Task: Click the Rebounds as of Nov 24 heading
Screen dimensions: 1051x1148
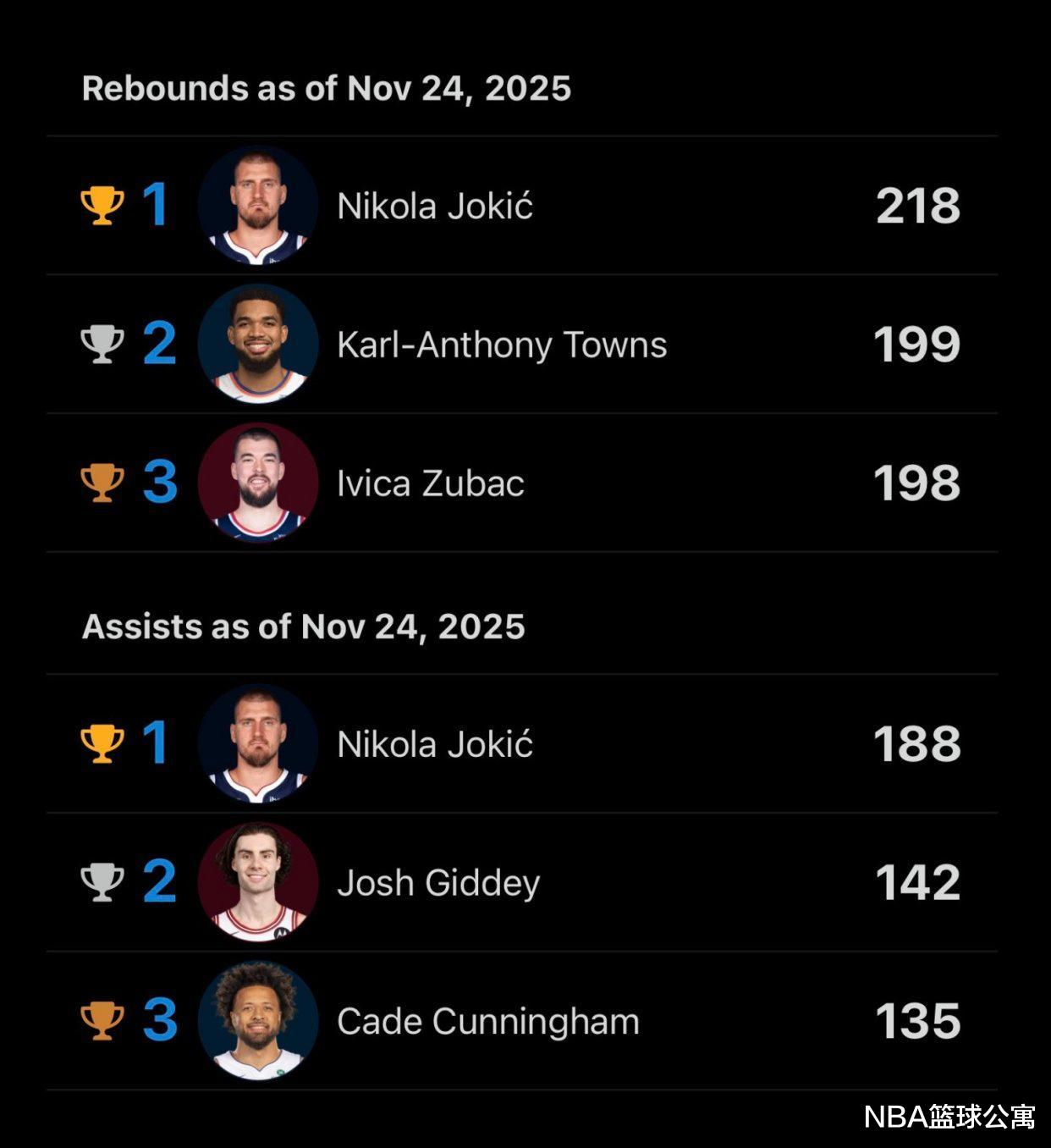Action: pyautogui.click(x=326, y=88)
